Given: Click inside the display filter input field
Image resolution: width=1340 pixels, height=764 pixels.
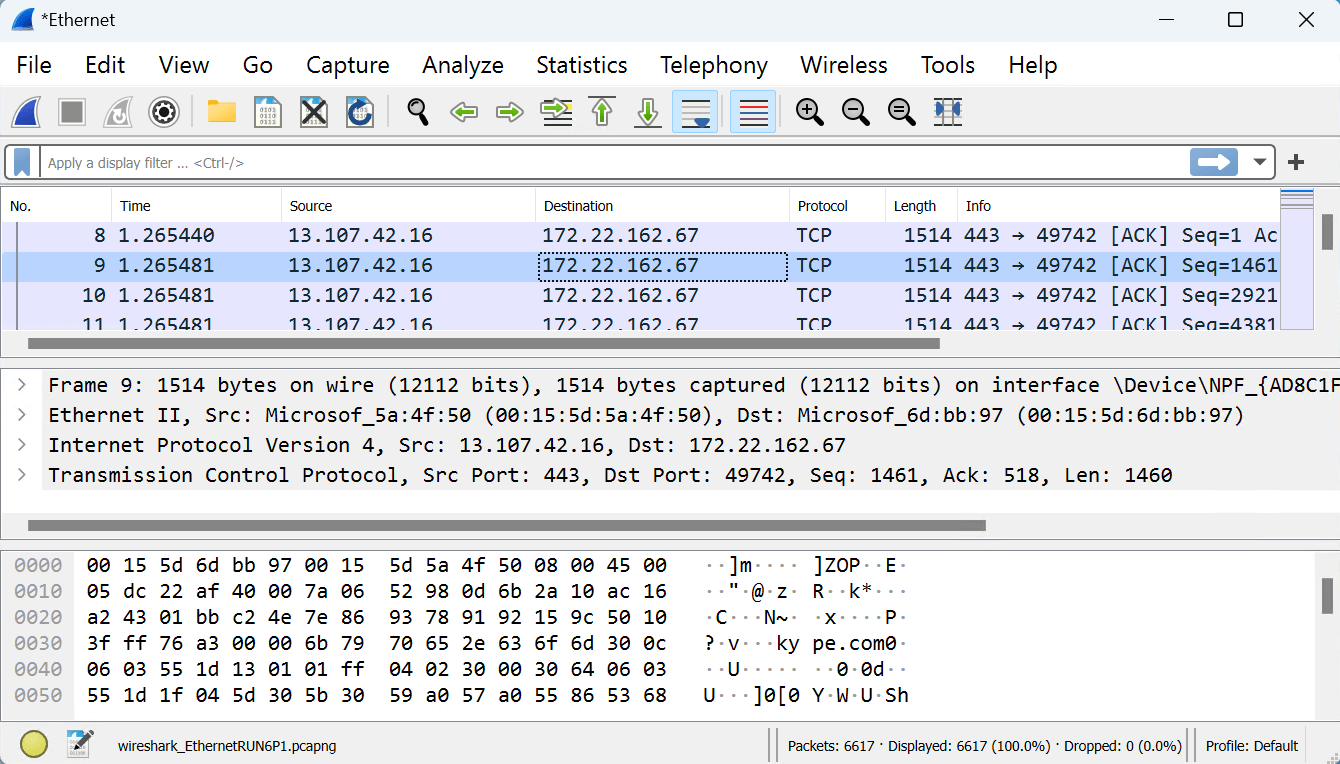Looking at the screenshot, I should [x=600, y=162].
